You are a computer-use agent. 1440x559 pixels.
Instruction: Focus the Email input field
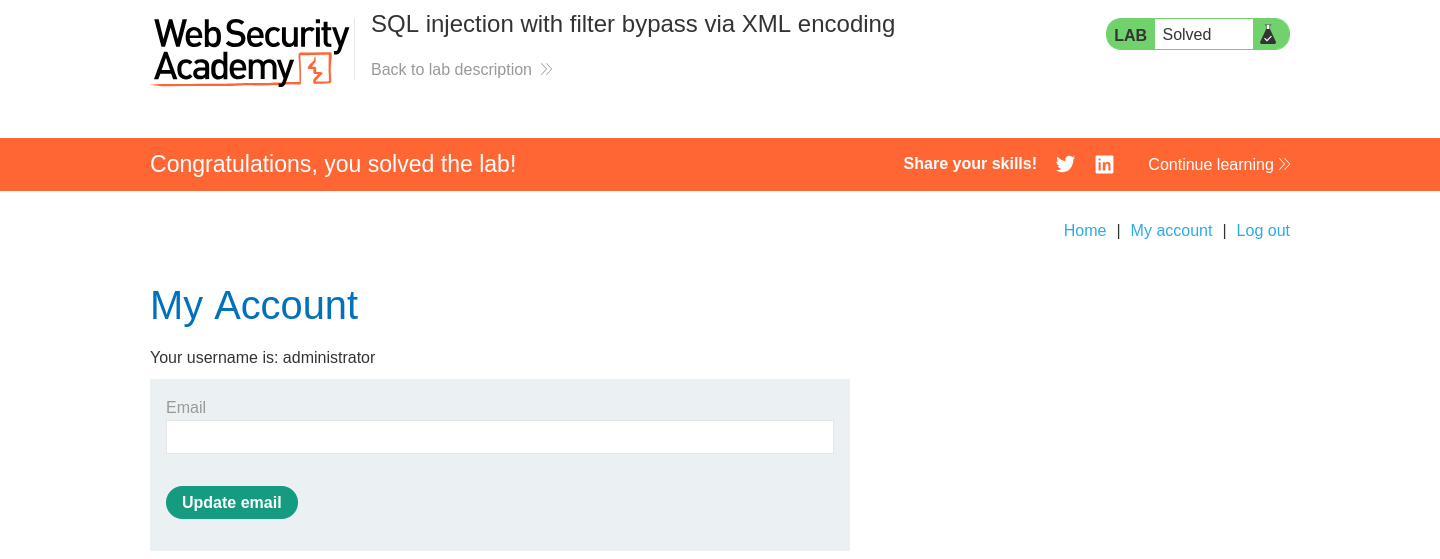[500, 437]
